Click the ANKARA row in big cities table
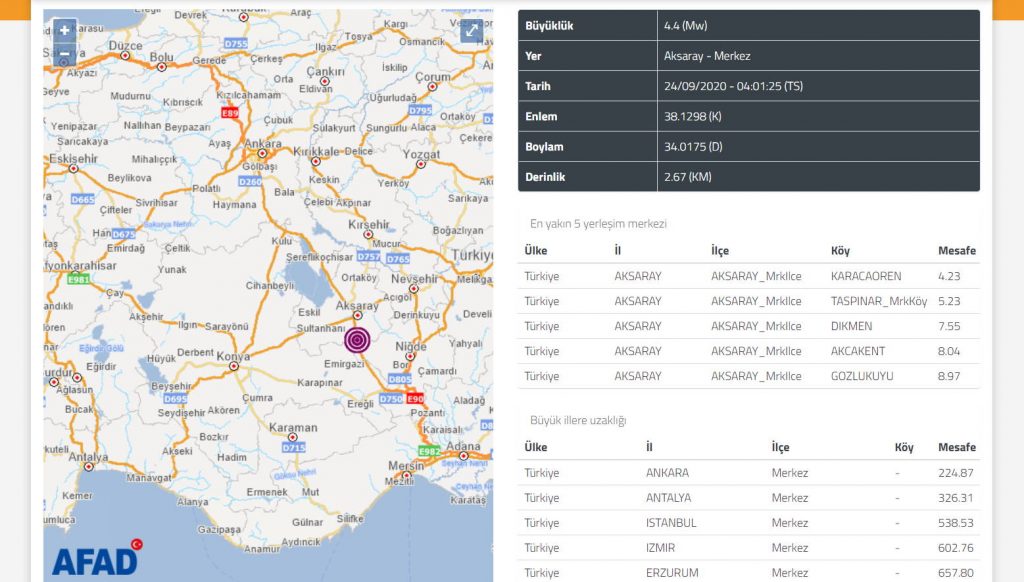Image resolution: width=1024 pixels, height=582 pixels. click(x=748, y=472)
